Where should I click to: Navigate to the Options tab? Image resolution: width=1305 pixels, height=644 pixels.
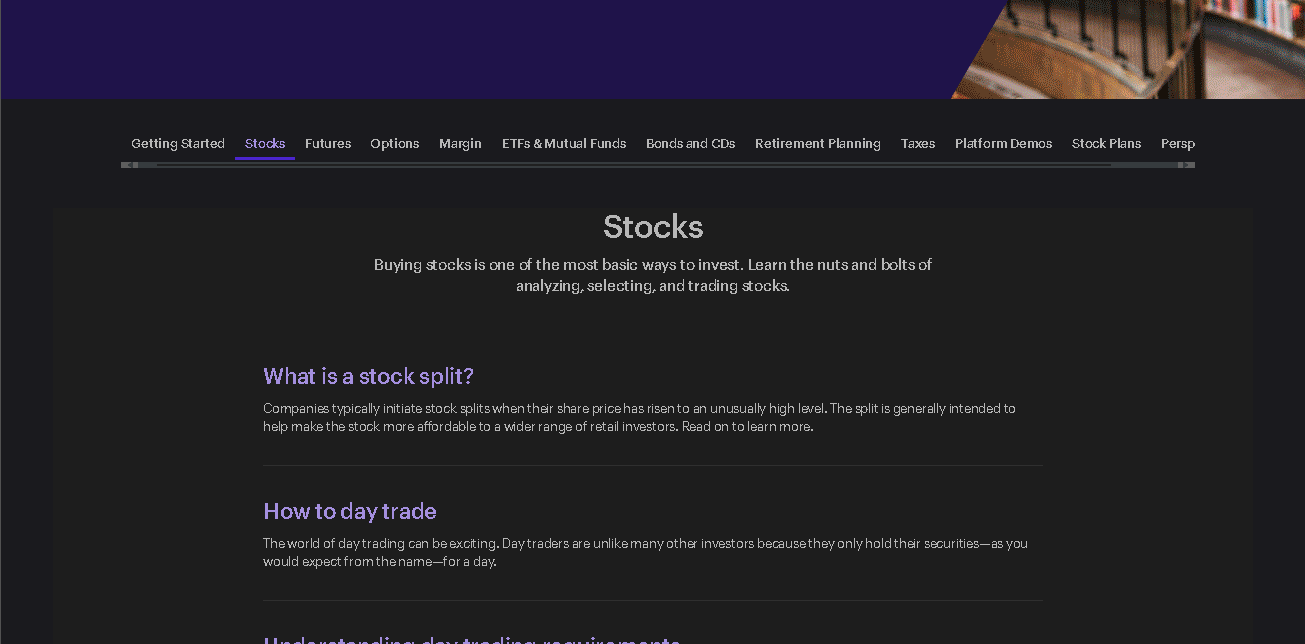point(394,143)
